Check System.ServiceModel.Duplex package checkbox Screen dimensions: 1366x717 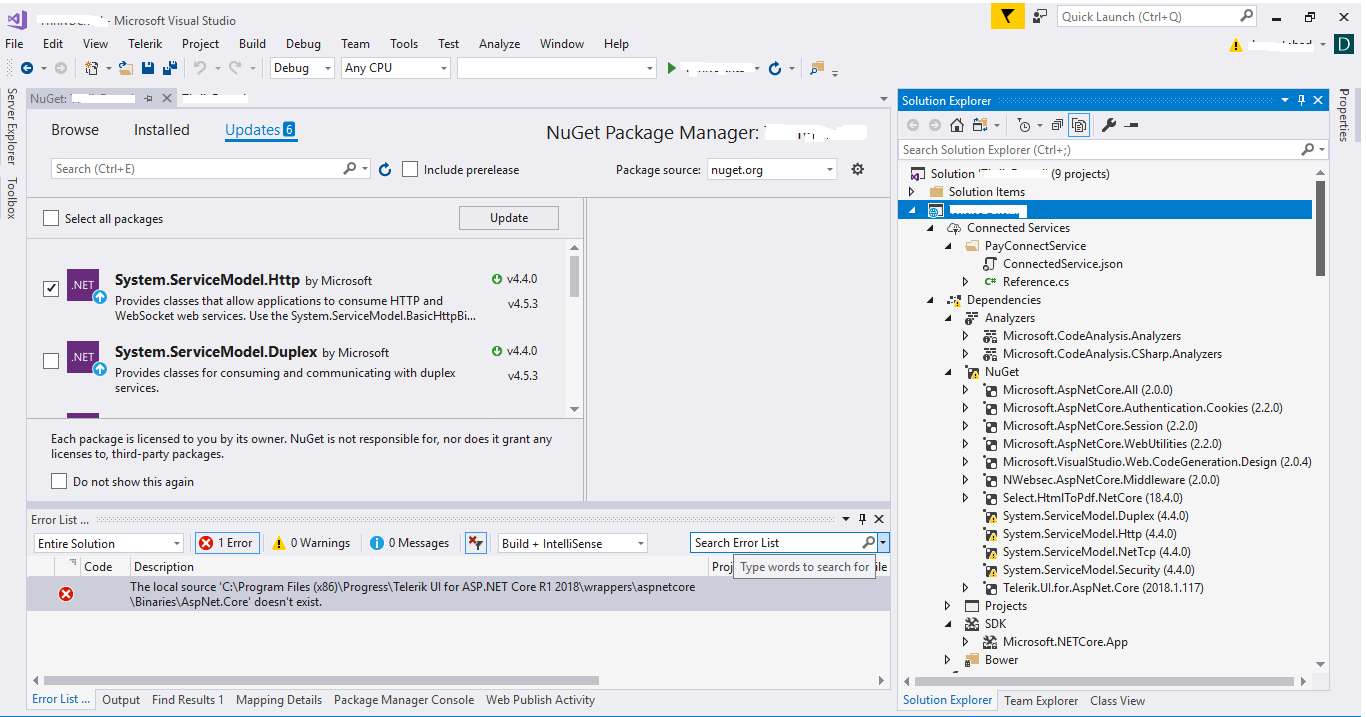point(51,361)
